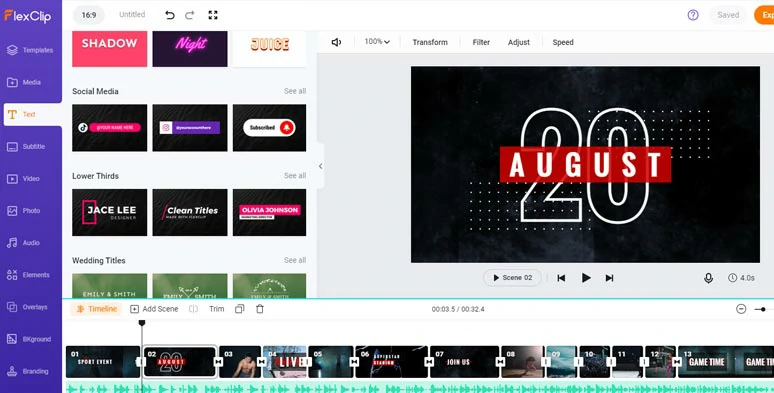Mute video with the speaker icon

(x=336, y=42)
